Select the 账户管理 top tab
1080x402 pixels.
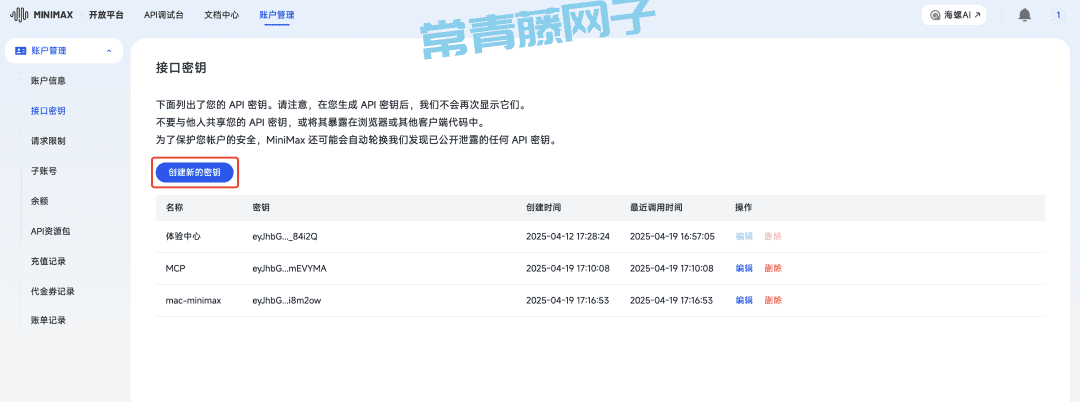point(277,14)
